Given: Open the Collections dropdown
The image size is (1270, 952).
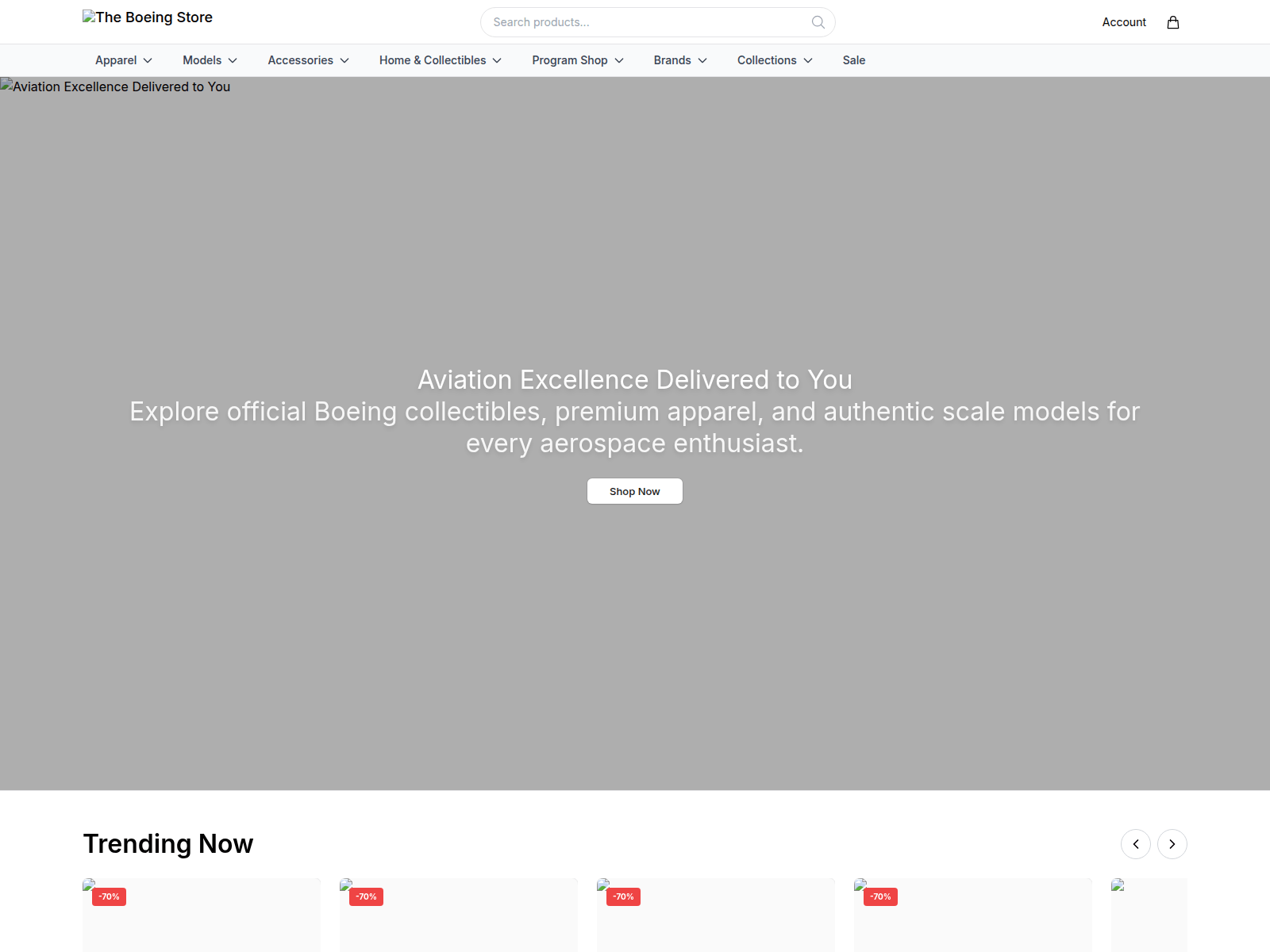Looking at the screenshot, I should [x=775, y=60].
